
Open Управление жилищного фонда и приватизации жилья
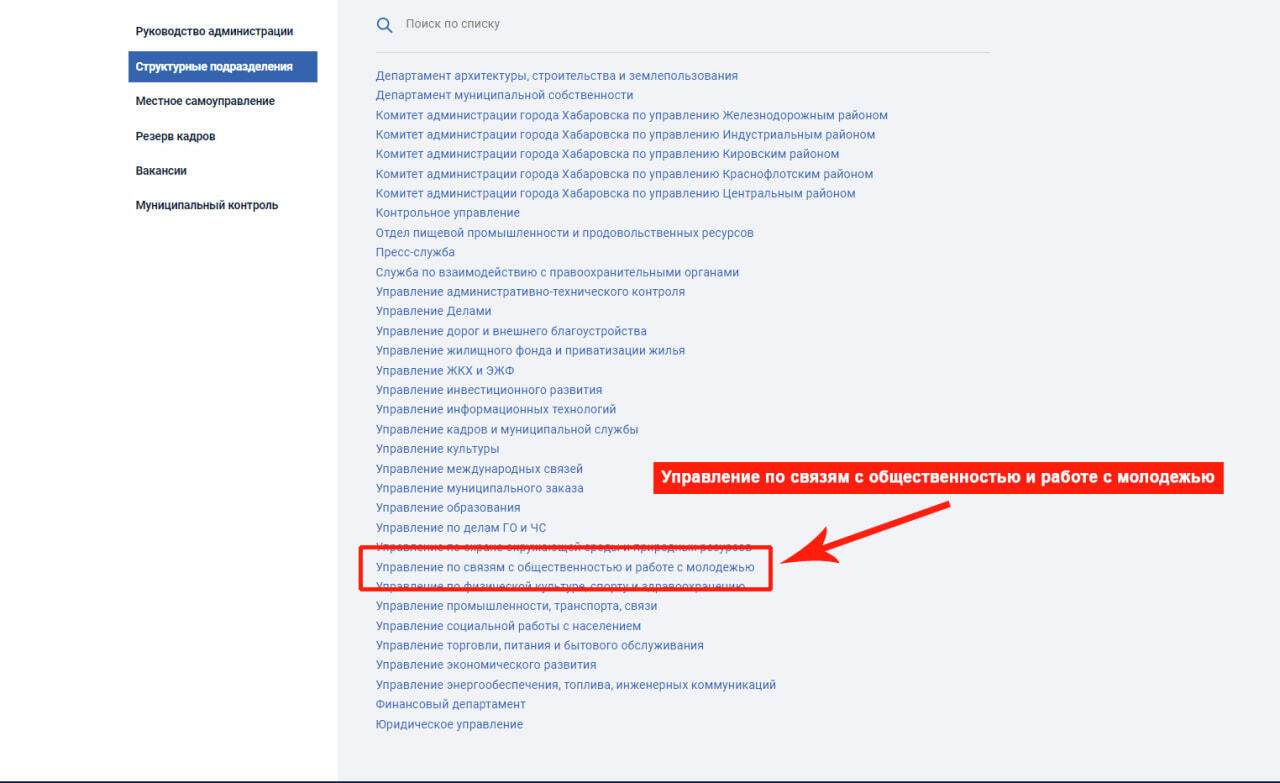click(530, 351)
